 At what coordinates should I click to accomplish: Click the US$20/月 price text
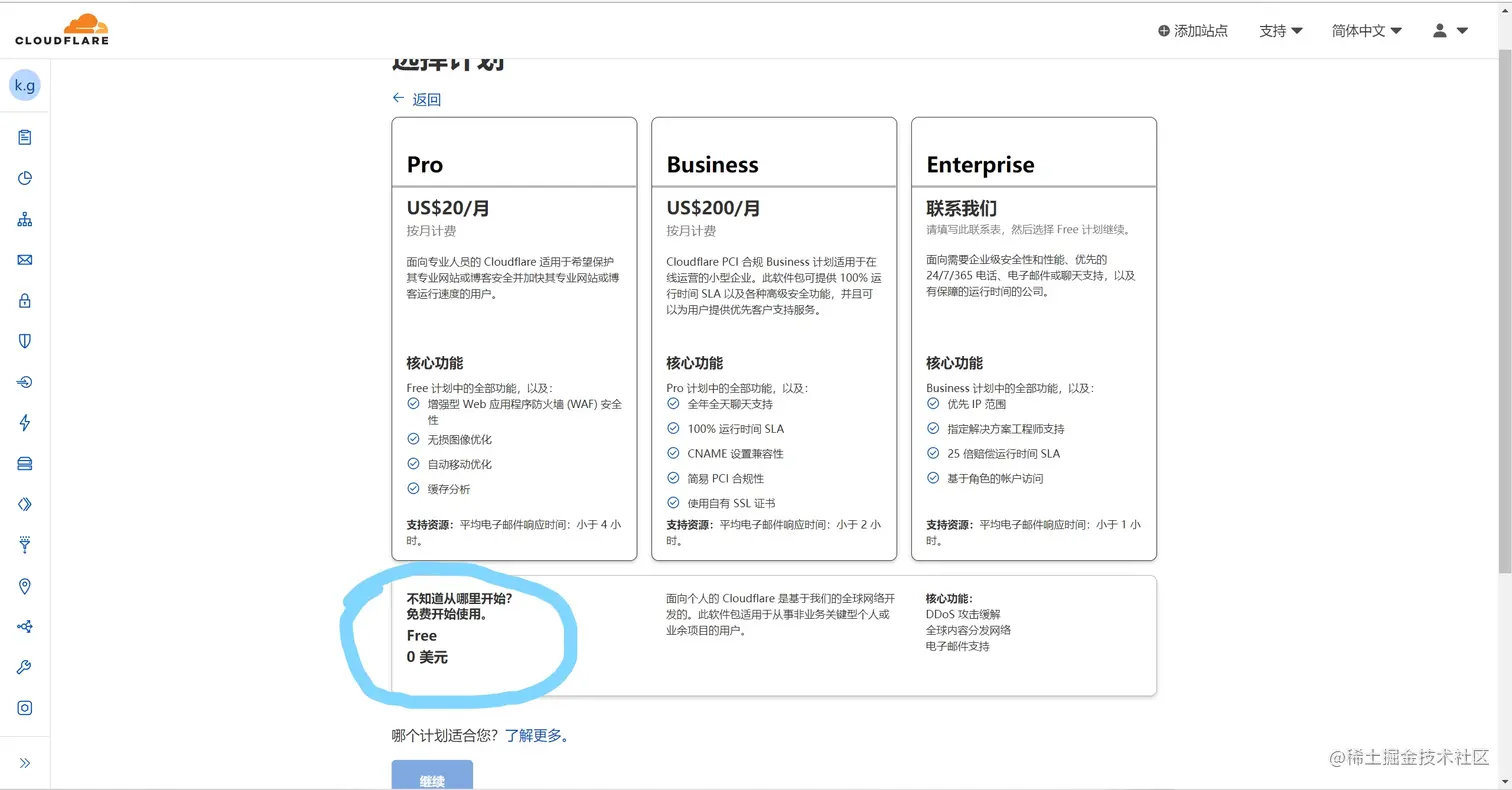448,208
